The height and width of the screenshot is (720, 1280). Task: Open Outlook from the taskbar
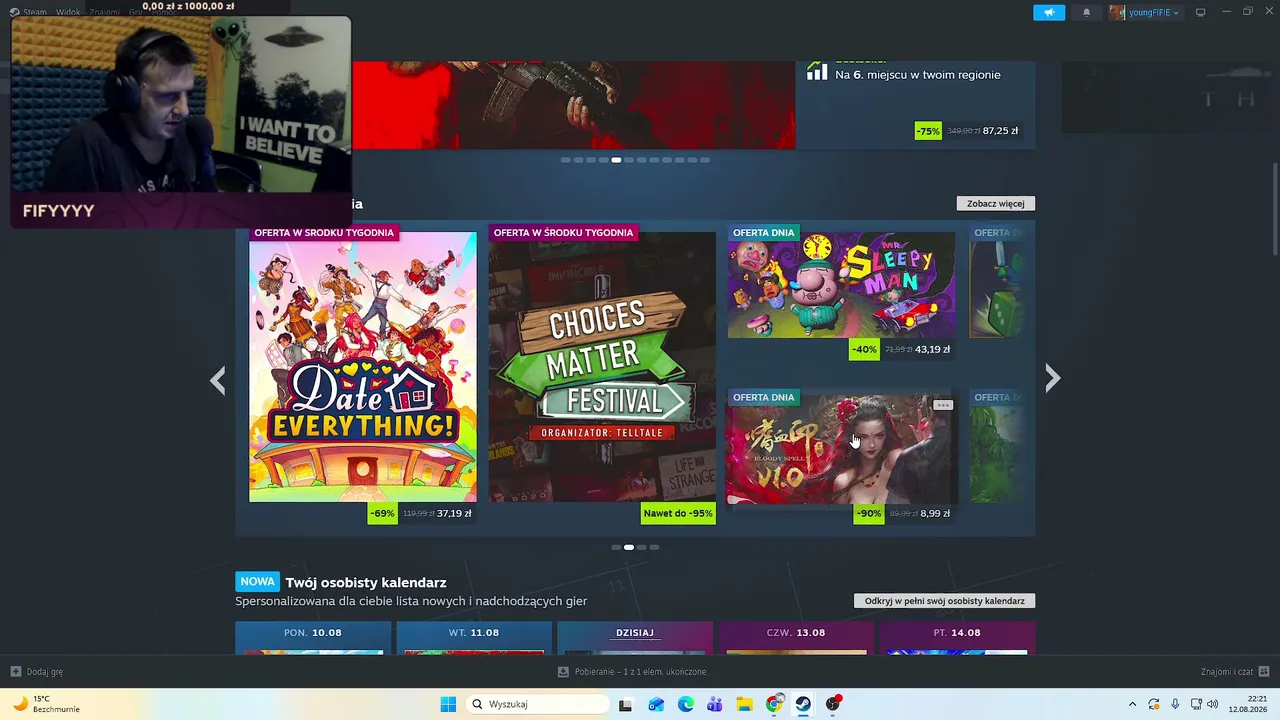click(656, 704)
